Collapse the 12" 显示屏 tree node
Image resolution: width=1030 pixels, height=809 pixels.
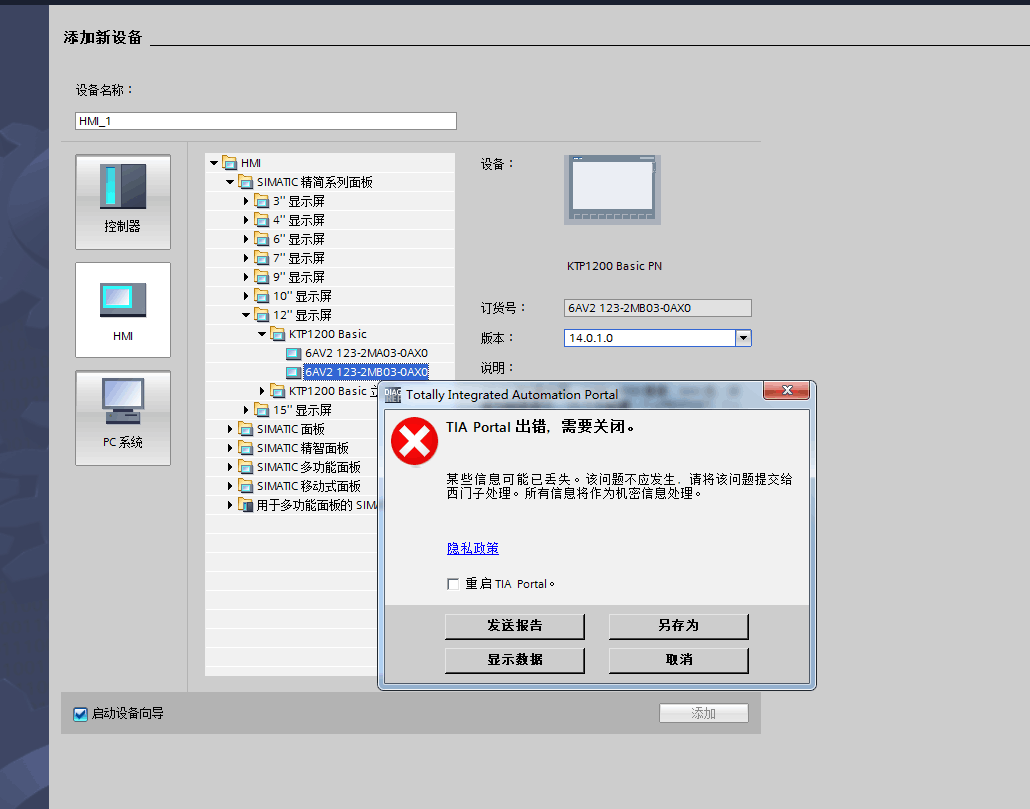pos(246,315)
